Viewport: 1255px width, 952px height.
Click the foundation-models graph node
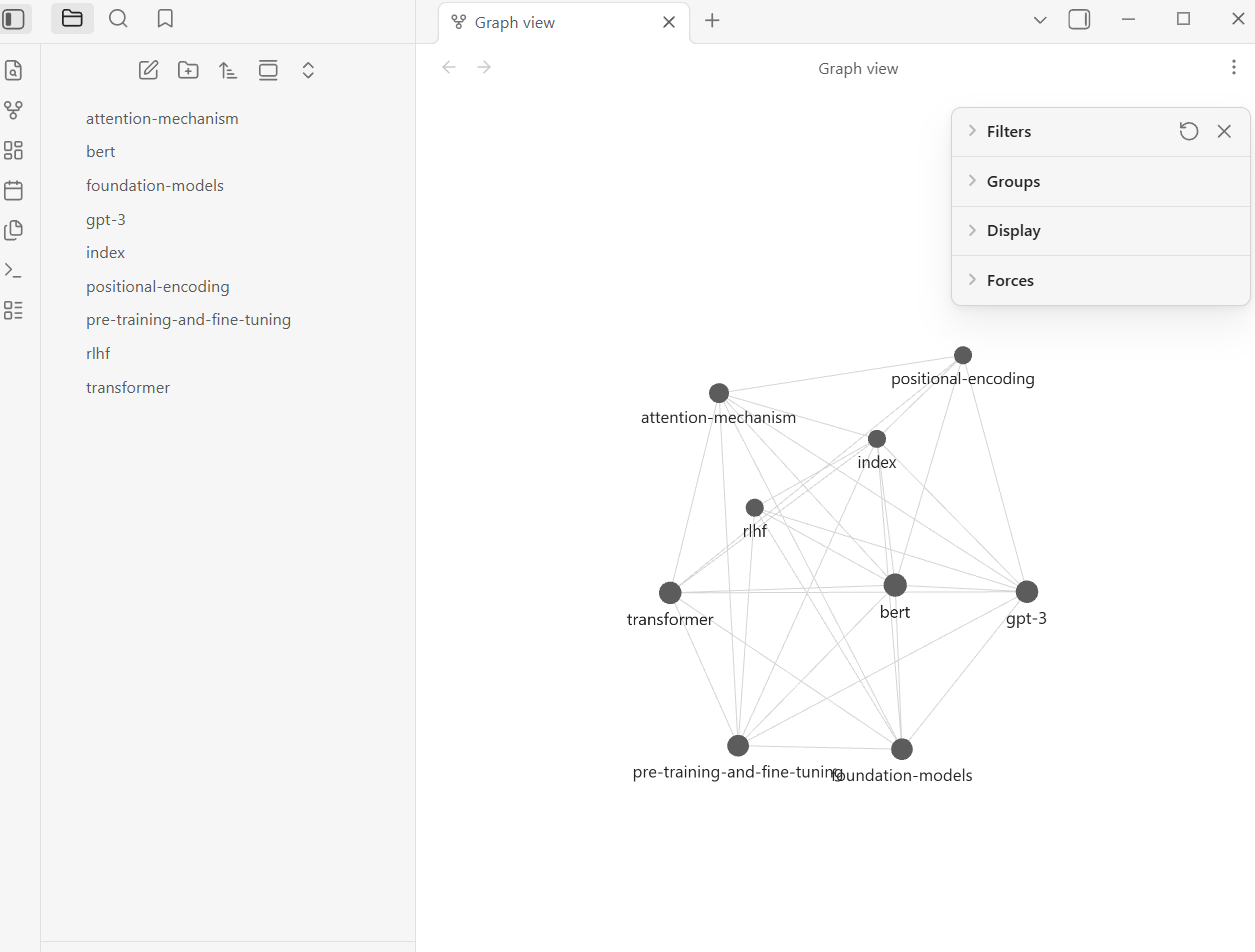pyautogui.click(x=902, y=749)
